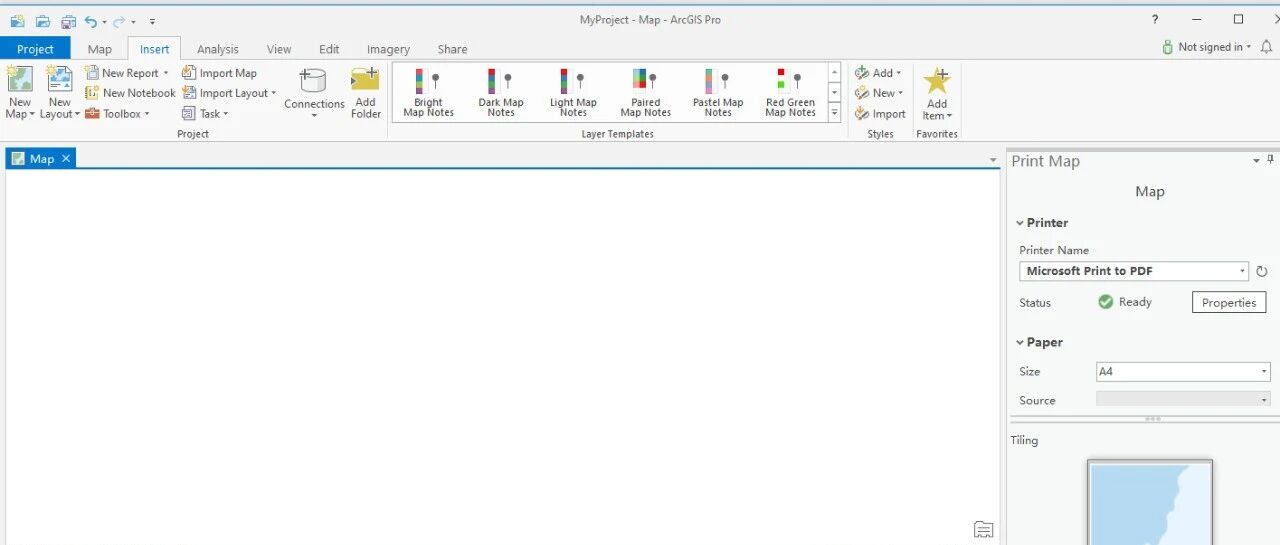This screenshot has height=545, width=1280.
Task: Open project from quick access toolbar
Action: click(42, 20)
